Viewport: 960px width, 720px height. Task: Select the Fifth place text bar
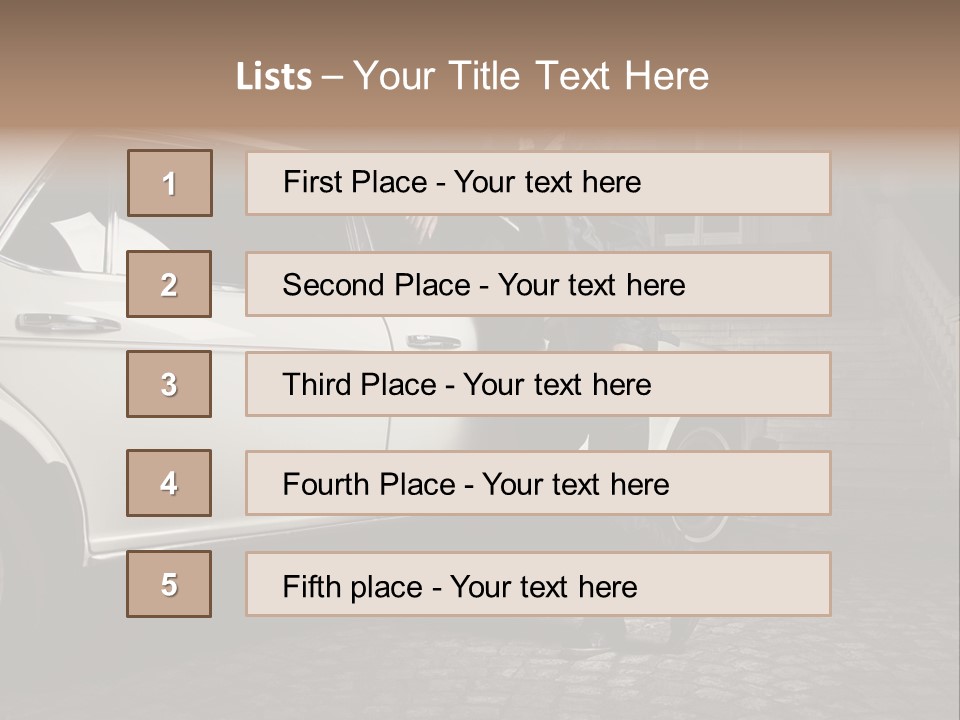538,584
